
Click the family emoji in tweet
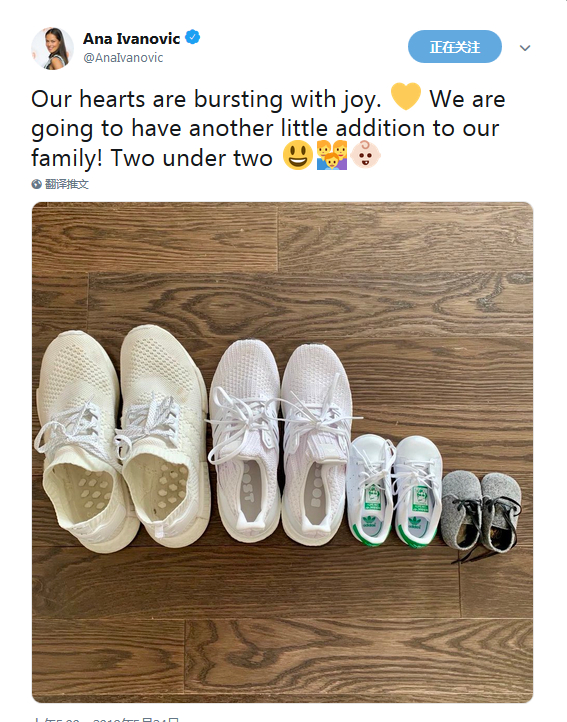332,155
